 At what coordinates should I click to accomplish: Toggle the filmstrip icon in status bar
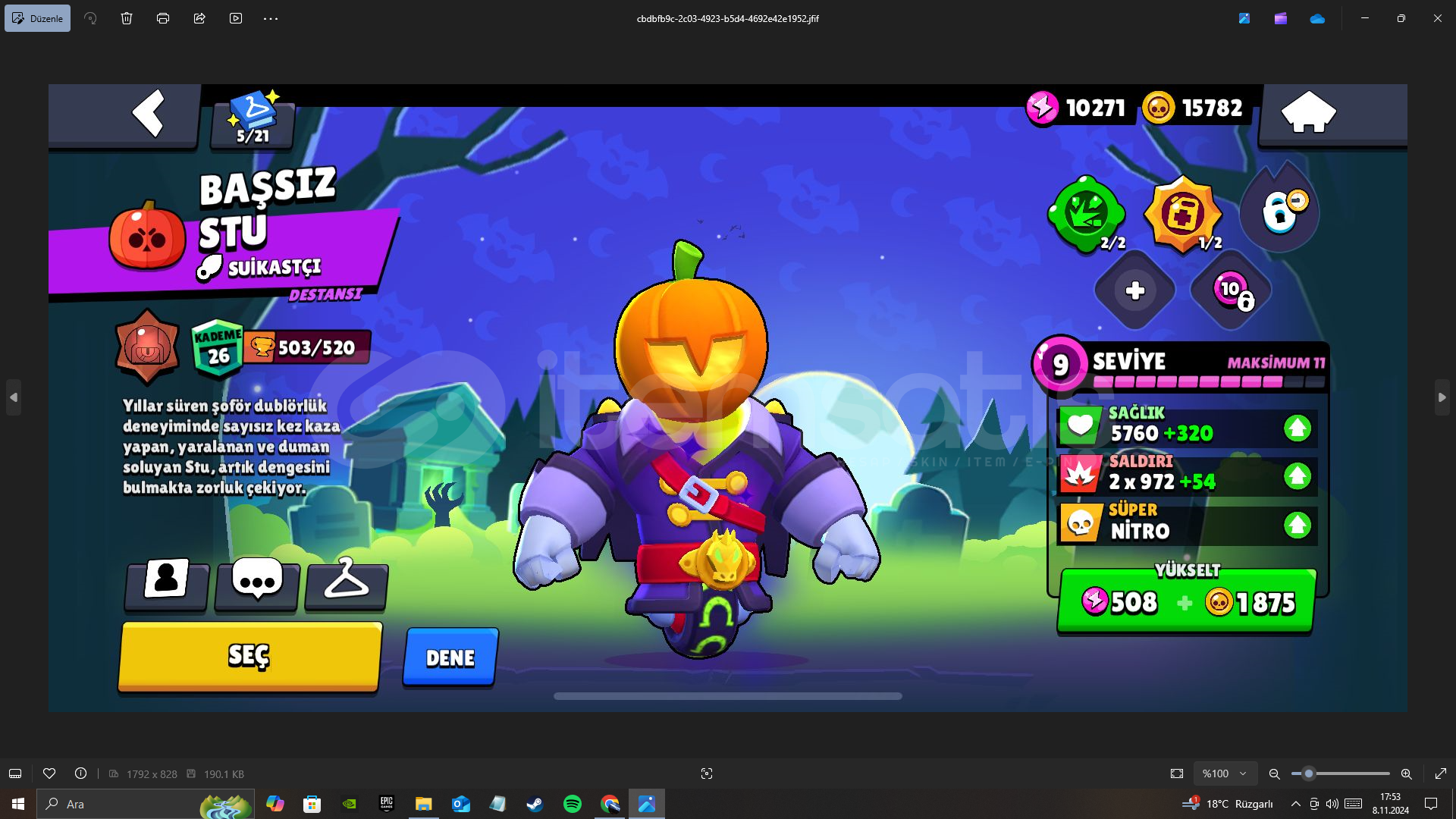[15, 773]
